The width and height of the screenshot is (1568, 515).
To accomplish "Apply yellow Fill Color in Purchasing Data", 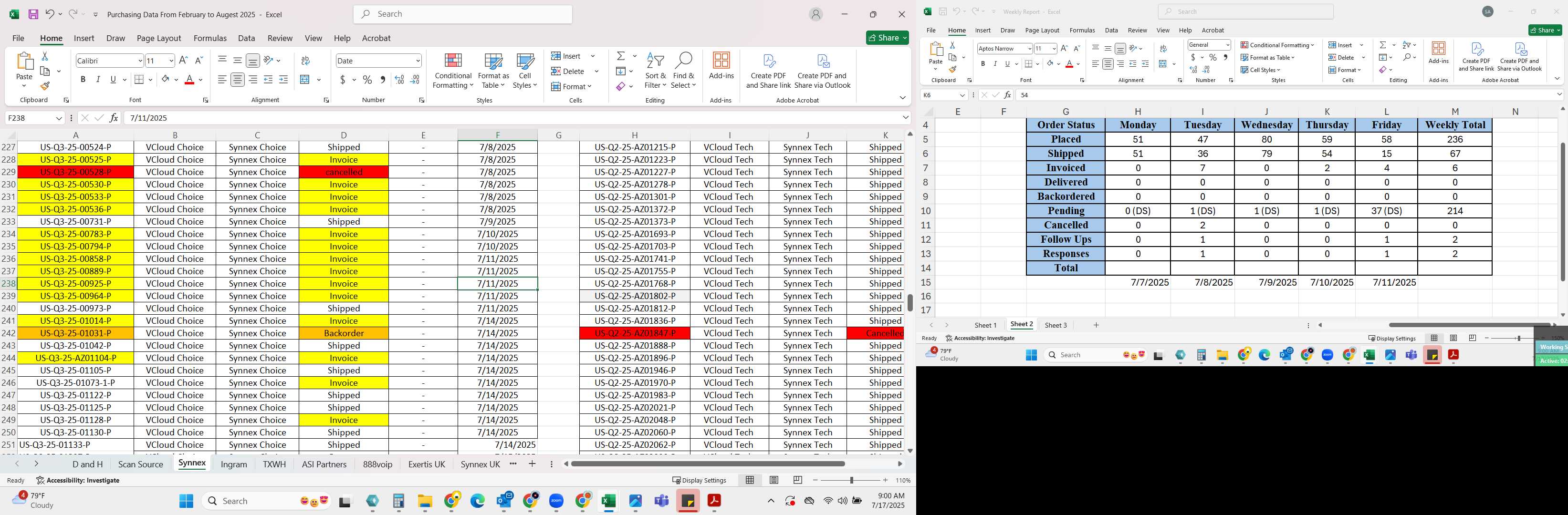I will 165,80.
